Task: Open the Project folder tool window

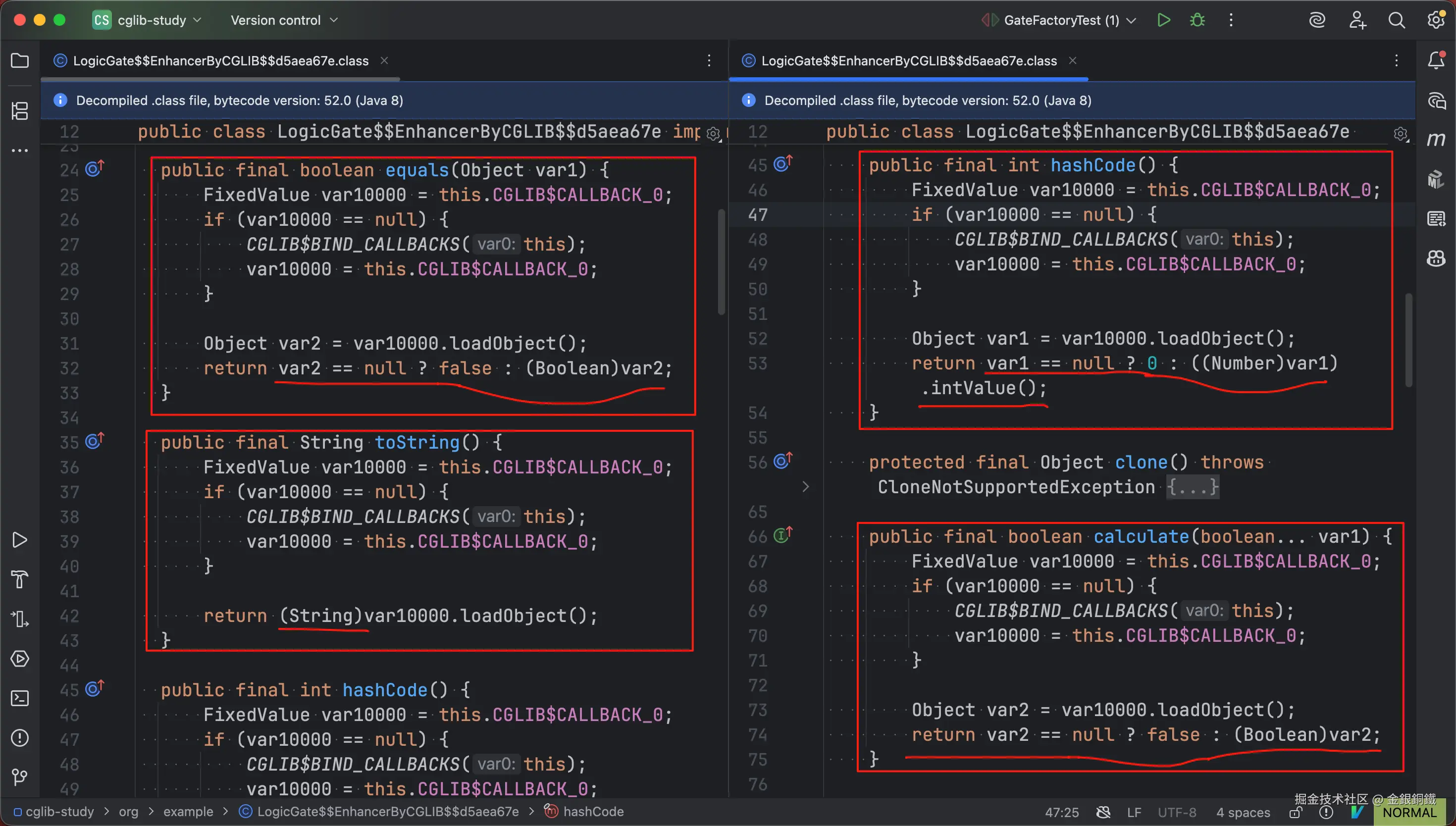Action: pos(20,61)
